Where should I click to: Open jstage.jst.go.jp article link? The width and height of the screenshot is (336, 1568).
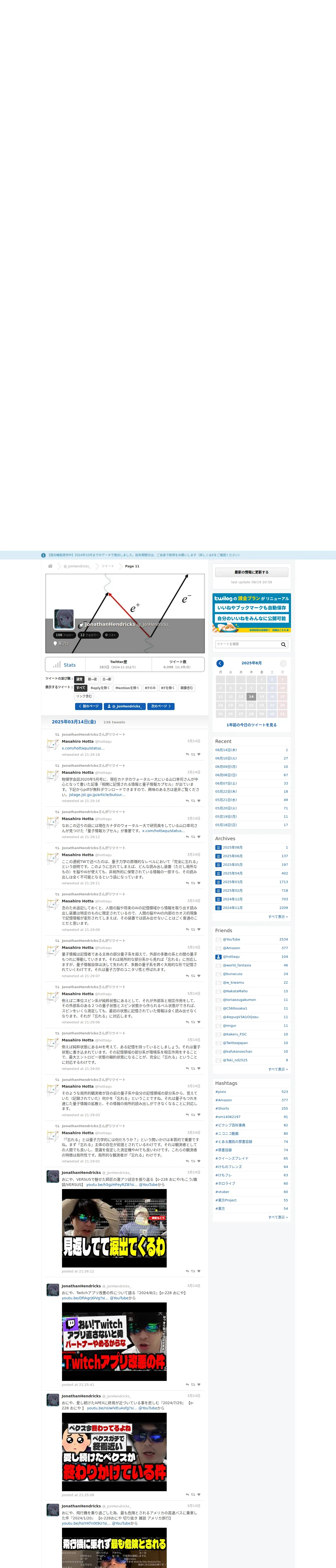(x=97, y=794)
